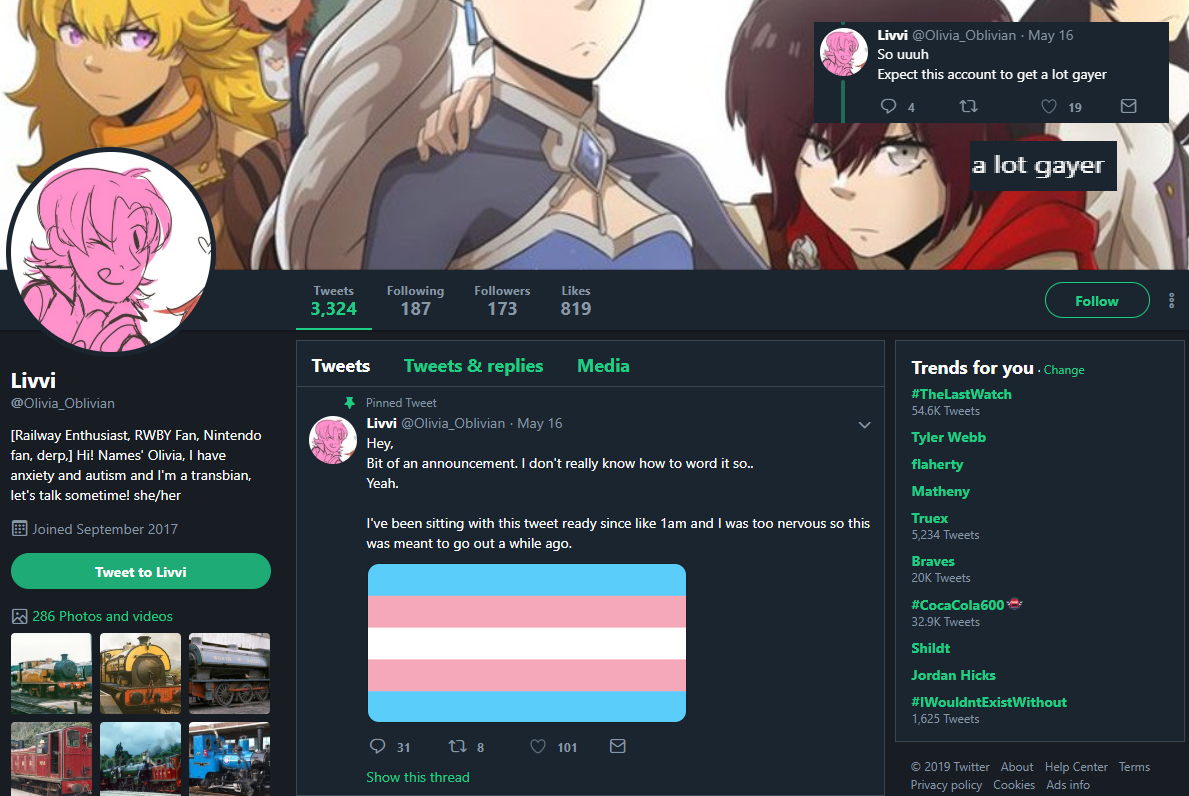1189x796 pixels.
Task: Like the pinned tweet with 101 likes
Action: pos(538,747)
